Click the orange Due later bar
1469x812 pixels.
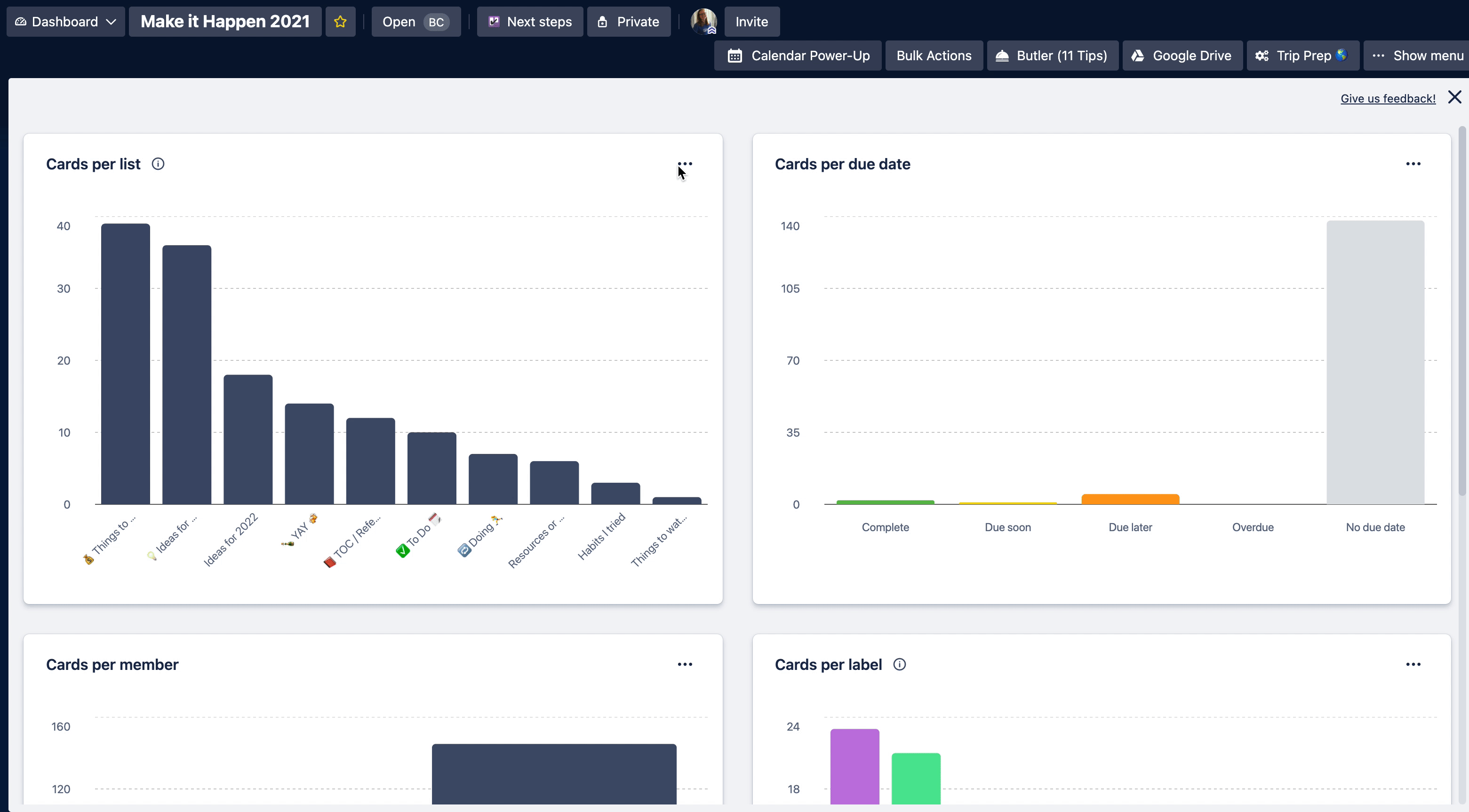1130,499
